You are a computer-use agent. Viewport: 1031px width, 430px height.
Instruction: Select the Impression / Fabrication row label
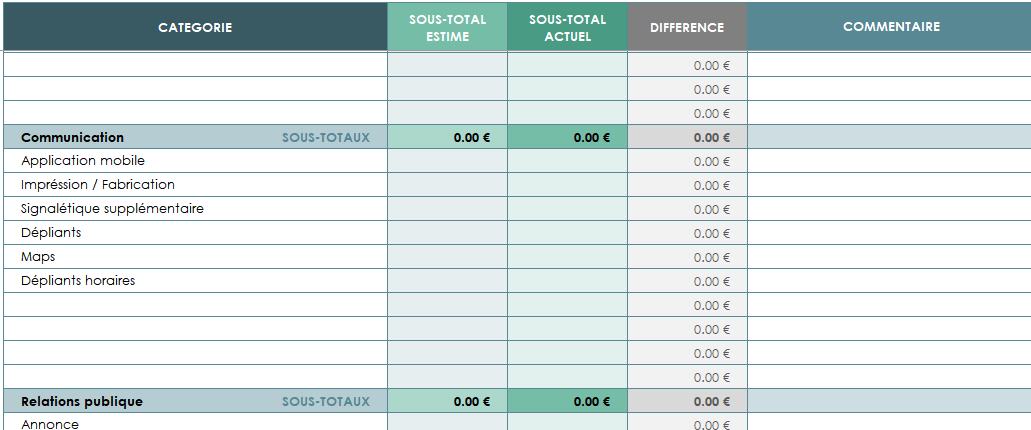pos(98,185)
